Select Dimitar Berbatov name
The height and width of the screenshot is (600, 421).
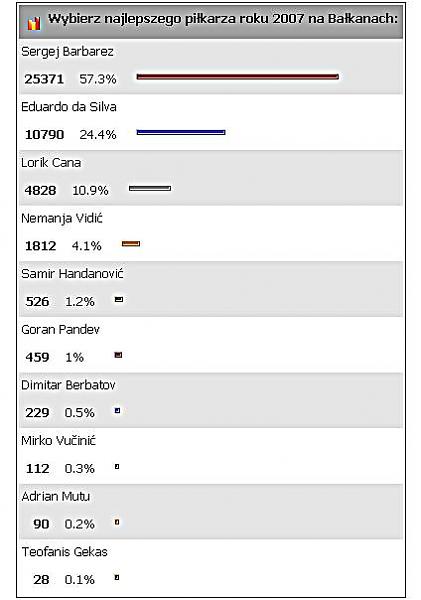[68, 385]
